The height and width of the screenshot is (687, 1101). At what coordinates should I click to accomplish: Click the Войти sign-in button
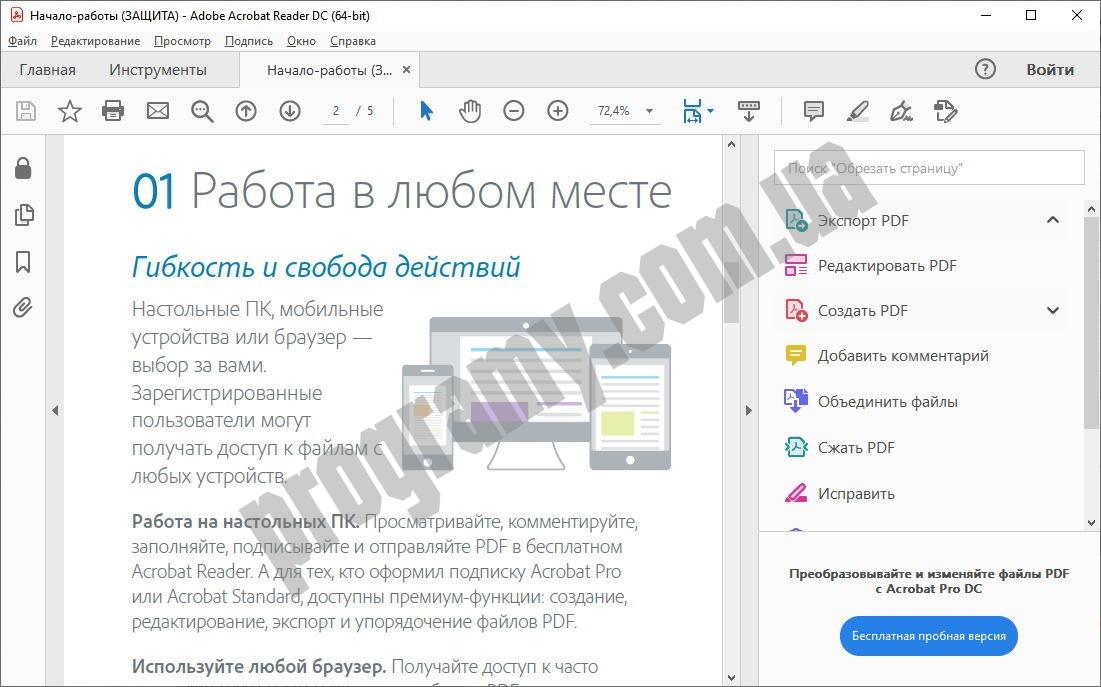click(x=1050, y=69)
